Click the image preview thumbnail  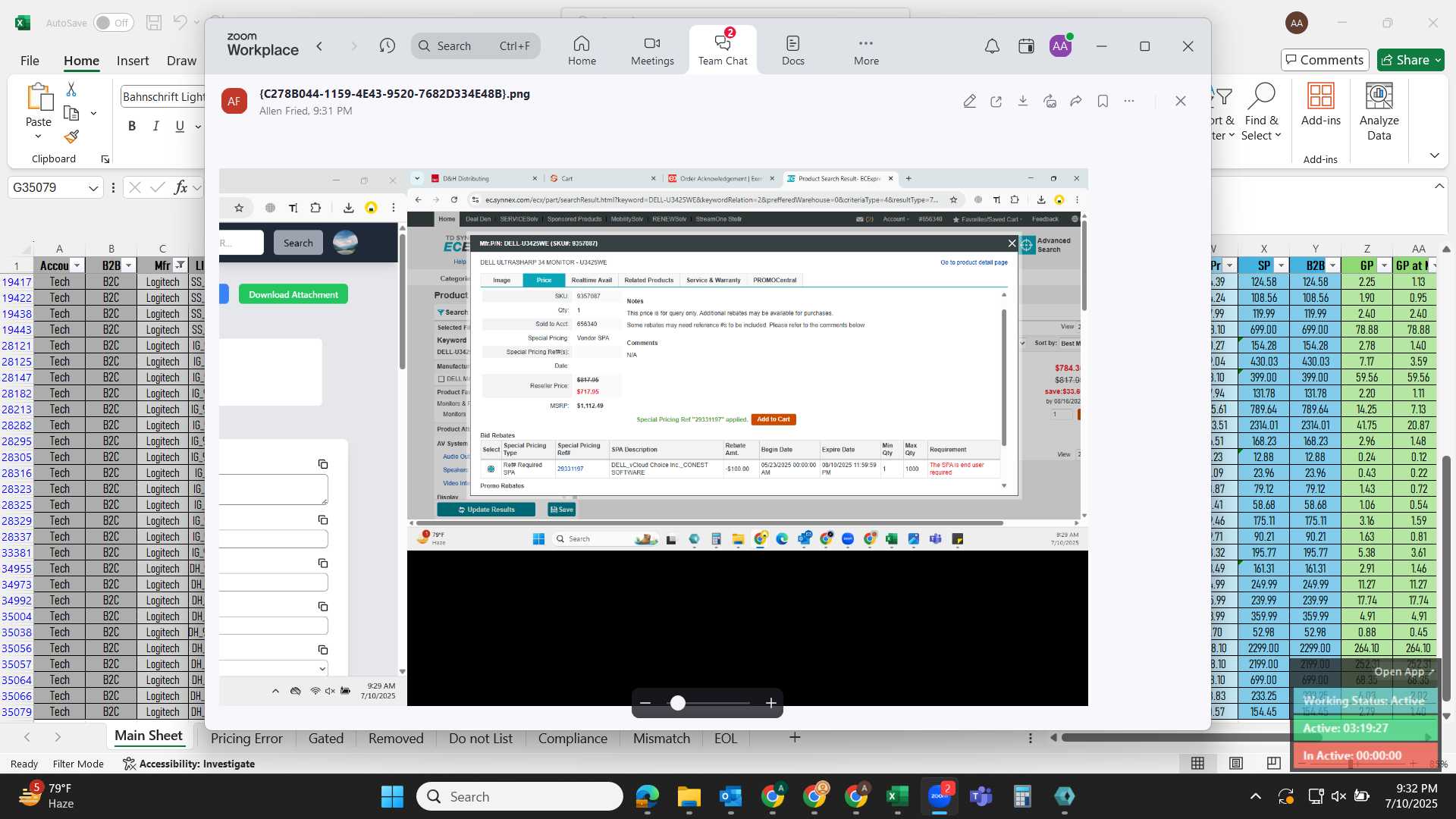(654, 437)
